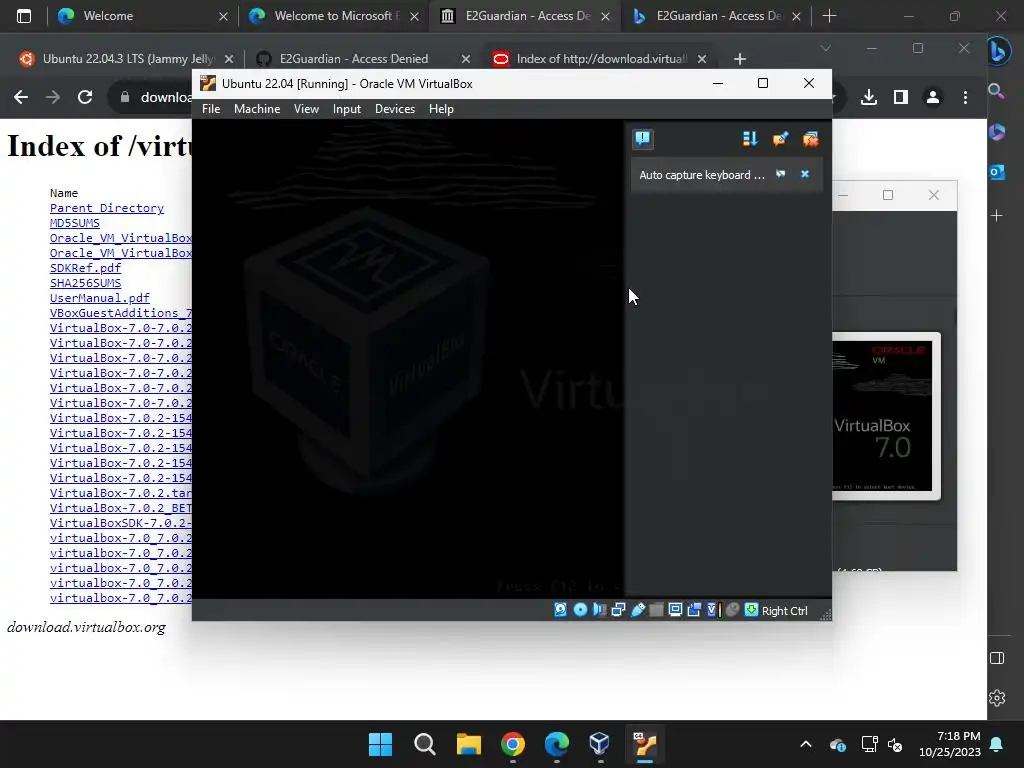Viewport: 1024px width, 768px height.
Task: Open the MD5SUMS link
Action: 74,223
